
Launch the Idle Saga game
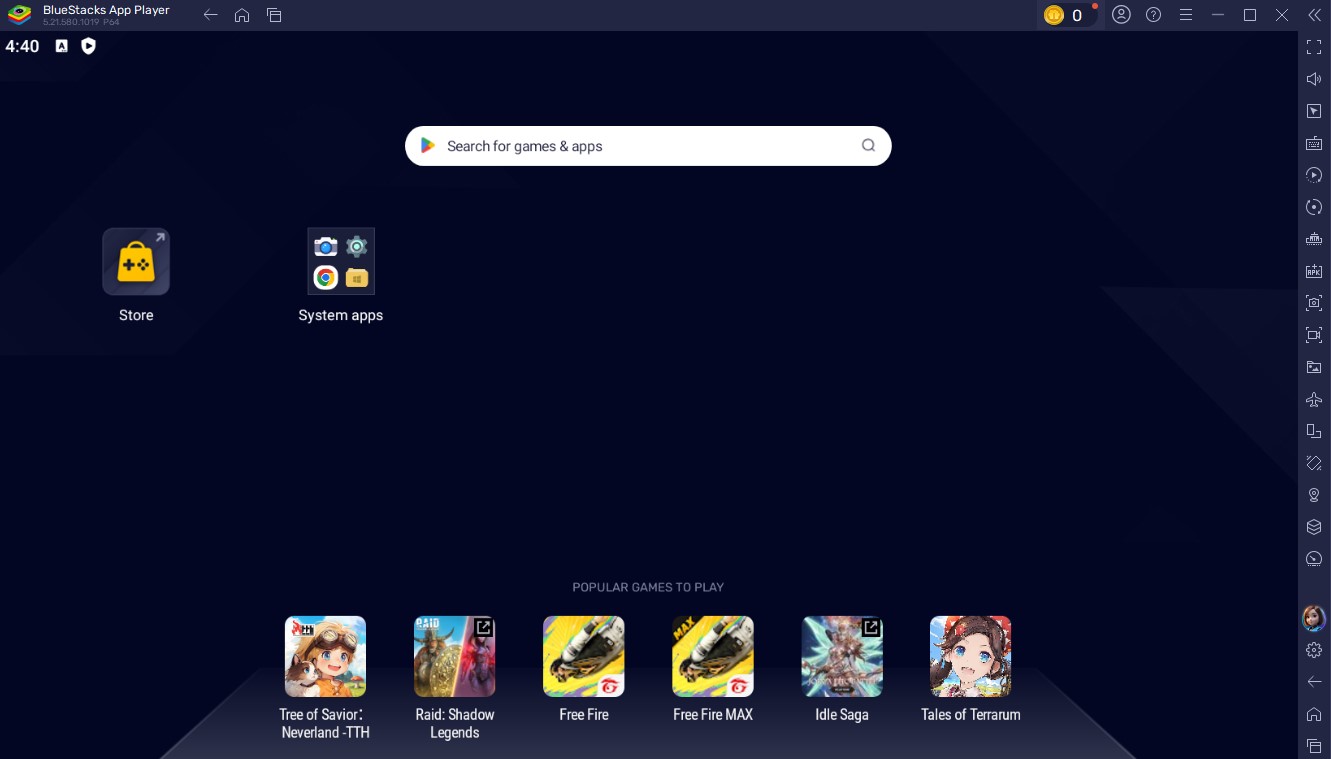[x=842, y=656]
